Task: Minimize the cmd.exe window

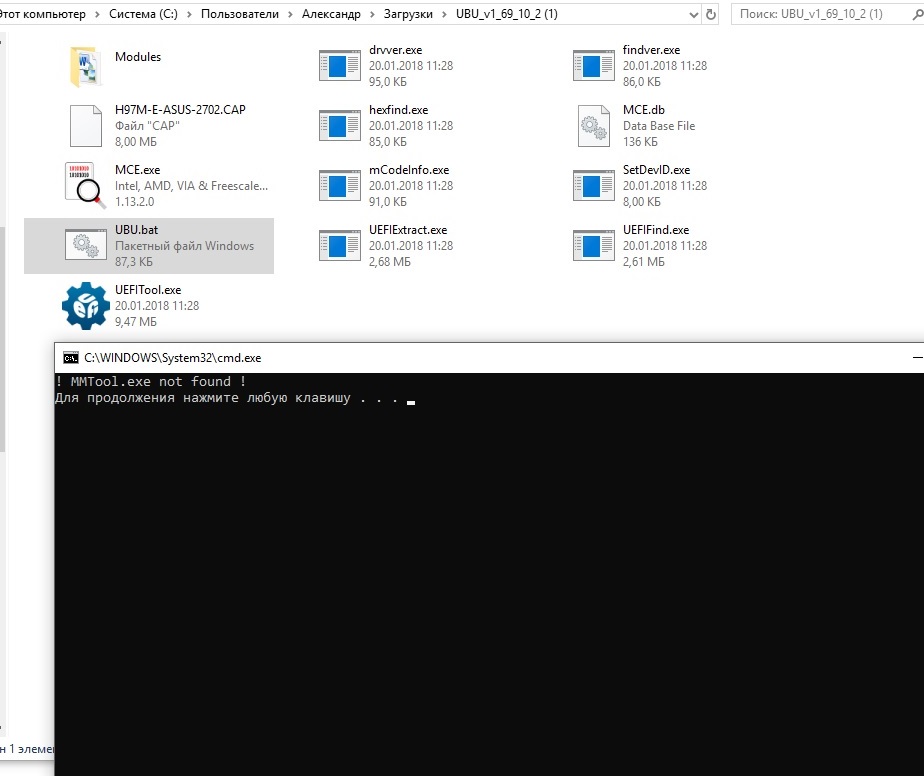Action: coord(918,358)
